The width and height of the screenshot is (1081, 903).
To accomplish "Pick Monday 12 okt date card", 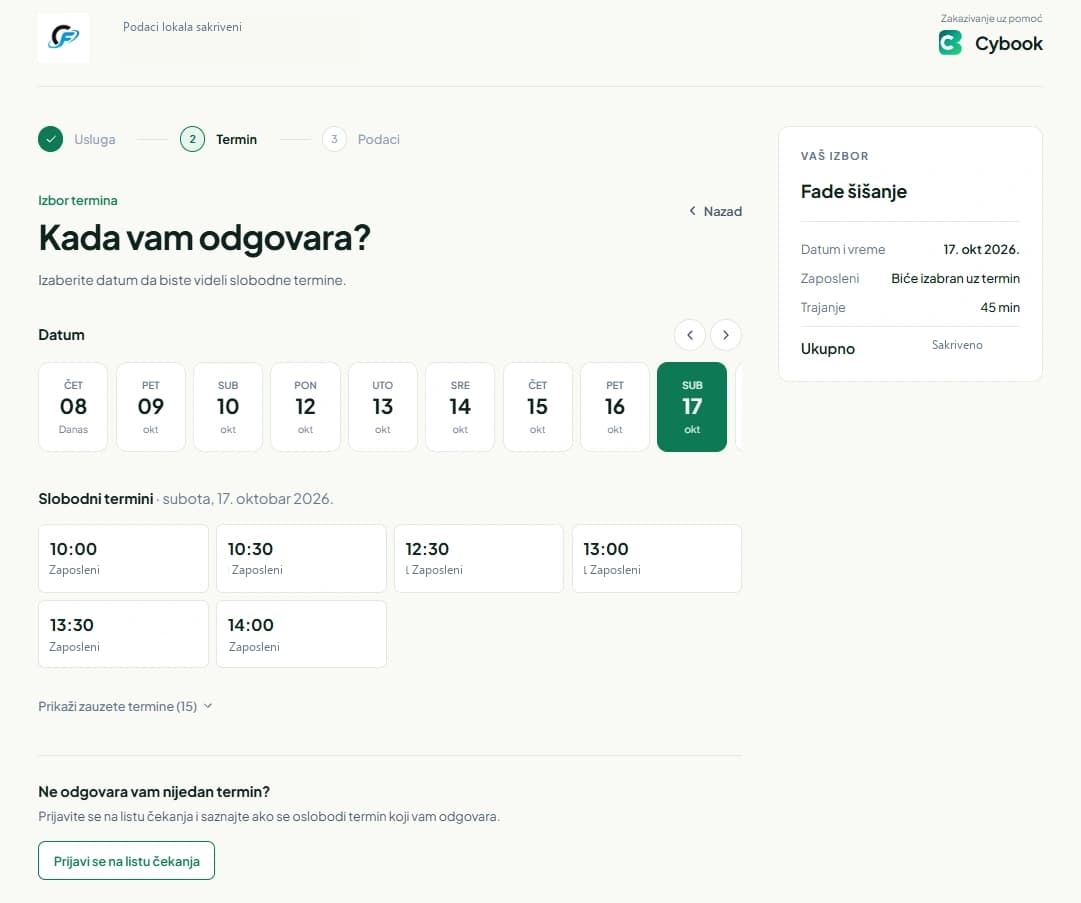I will tap(305, 407).
